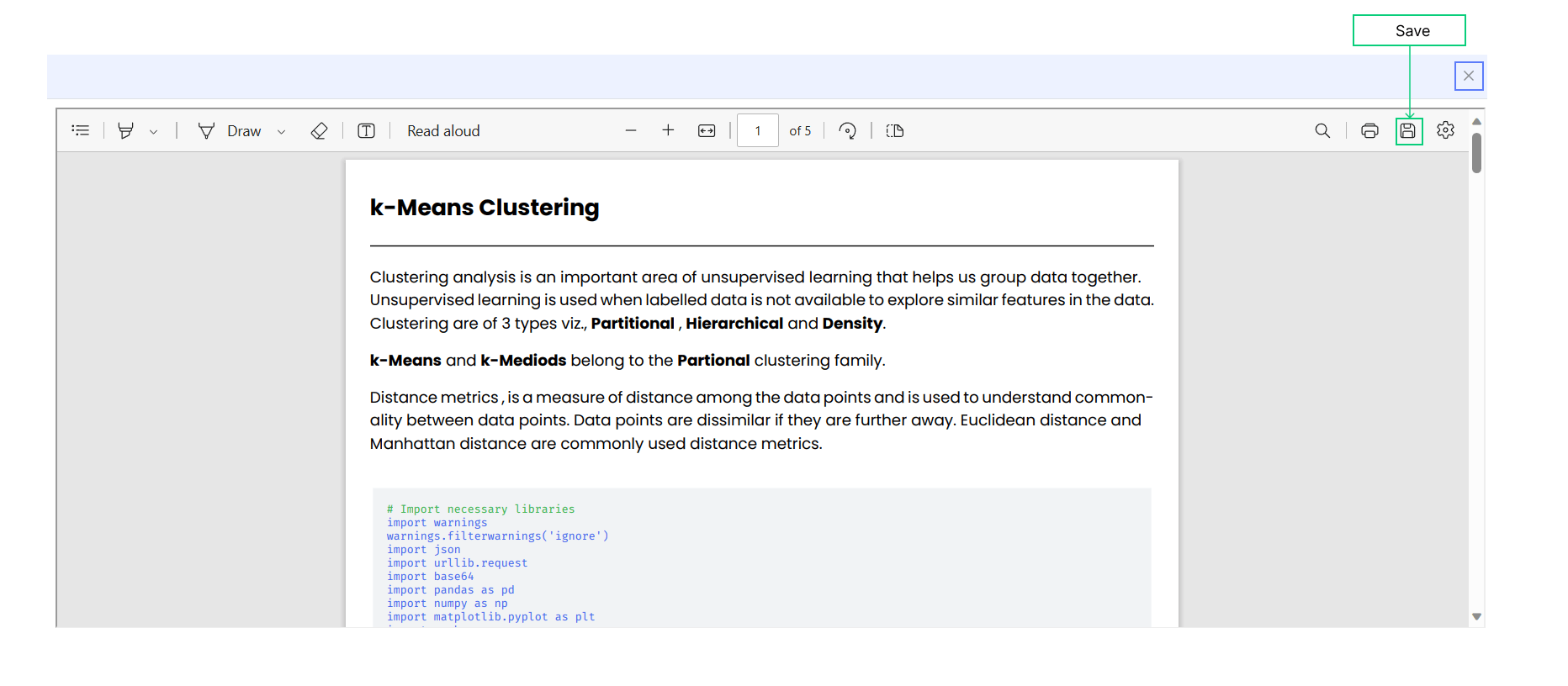Click the "import base64" code line

click(430, 577)
